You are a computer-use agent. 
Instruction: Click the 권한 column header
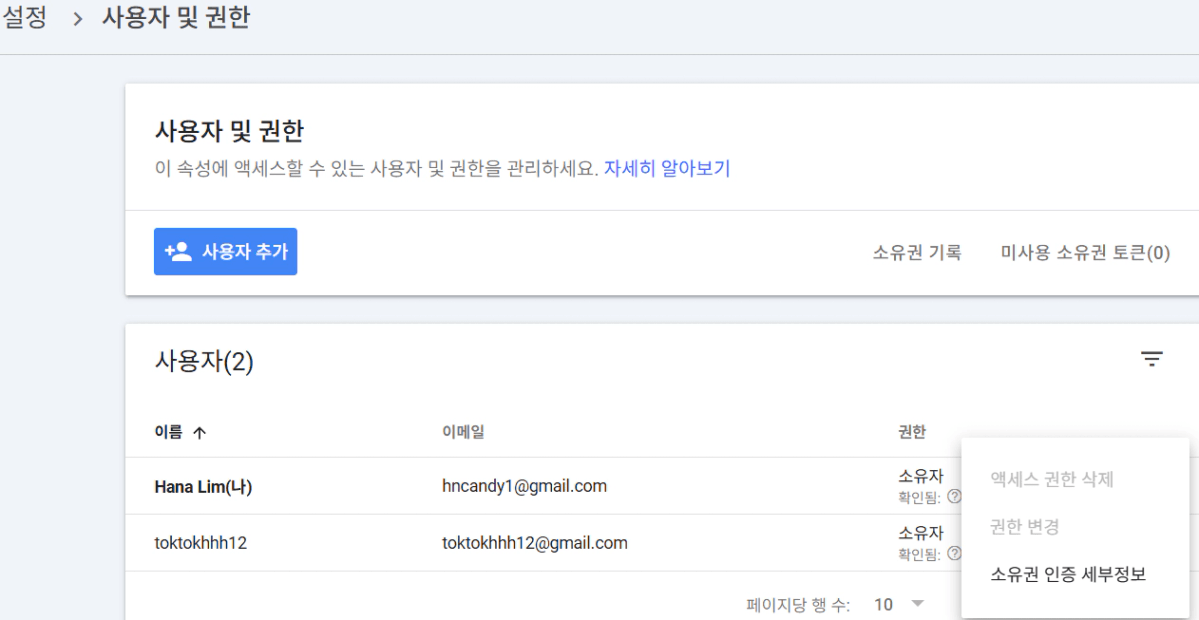point(911,432)
